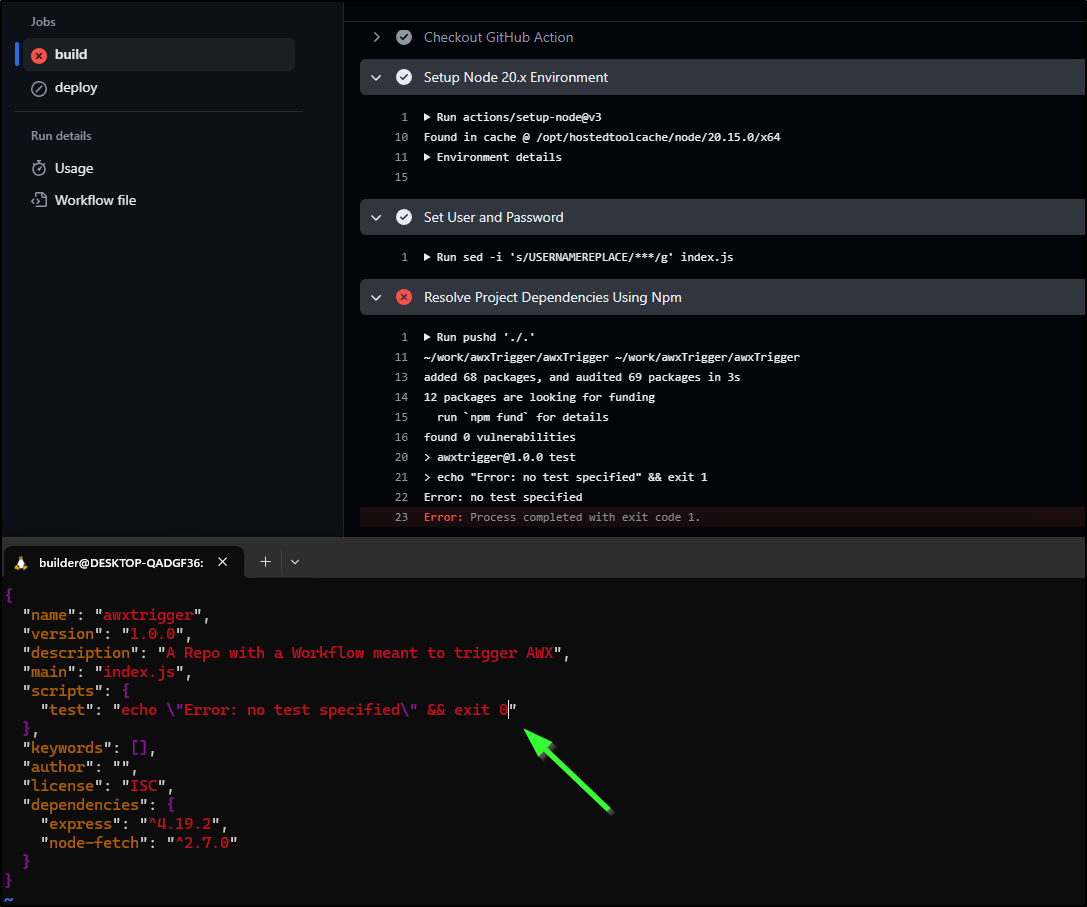Open the Usage run details
The height and width of the screenshot is (907, 1087).
tap(73, 169)
